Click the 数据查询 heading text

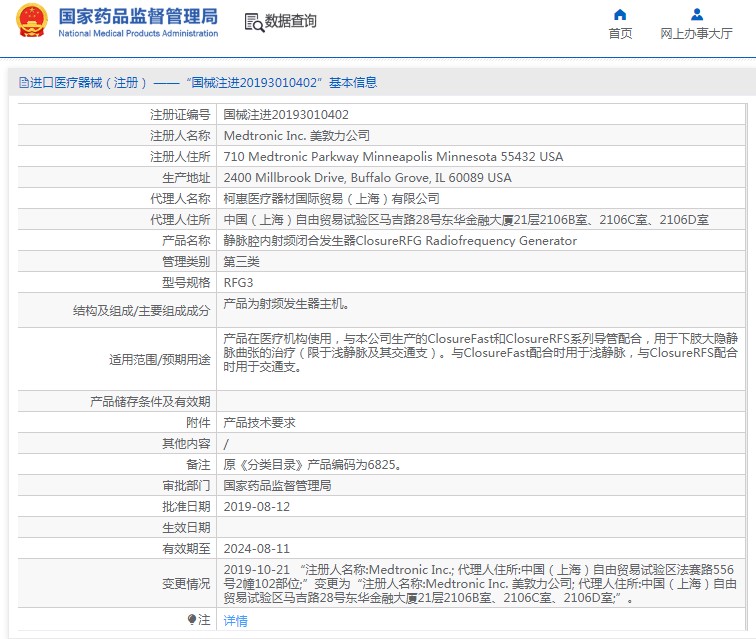click(291, 21)
